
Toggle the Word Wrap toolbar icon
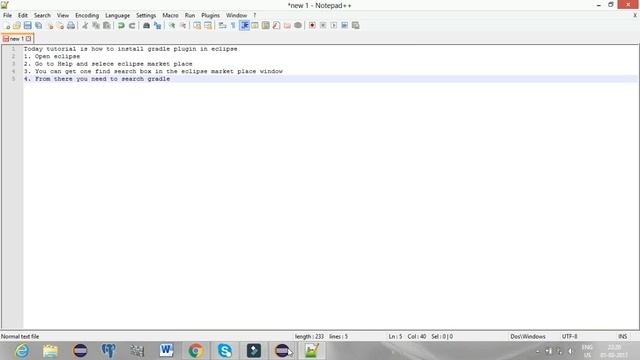(x=222, y=26)
